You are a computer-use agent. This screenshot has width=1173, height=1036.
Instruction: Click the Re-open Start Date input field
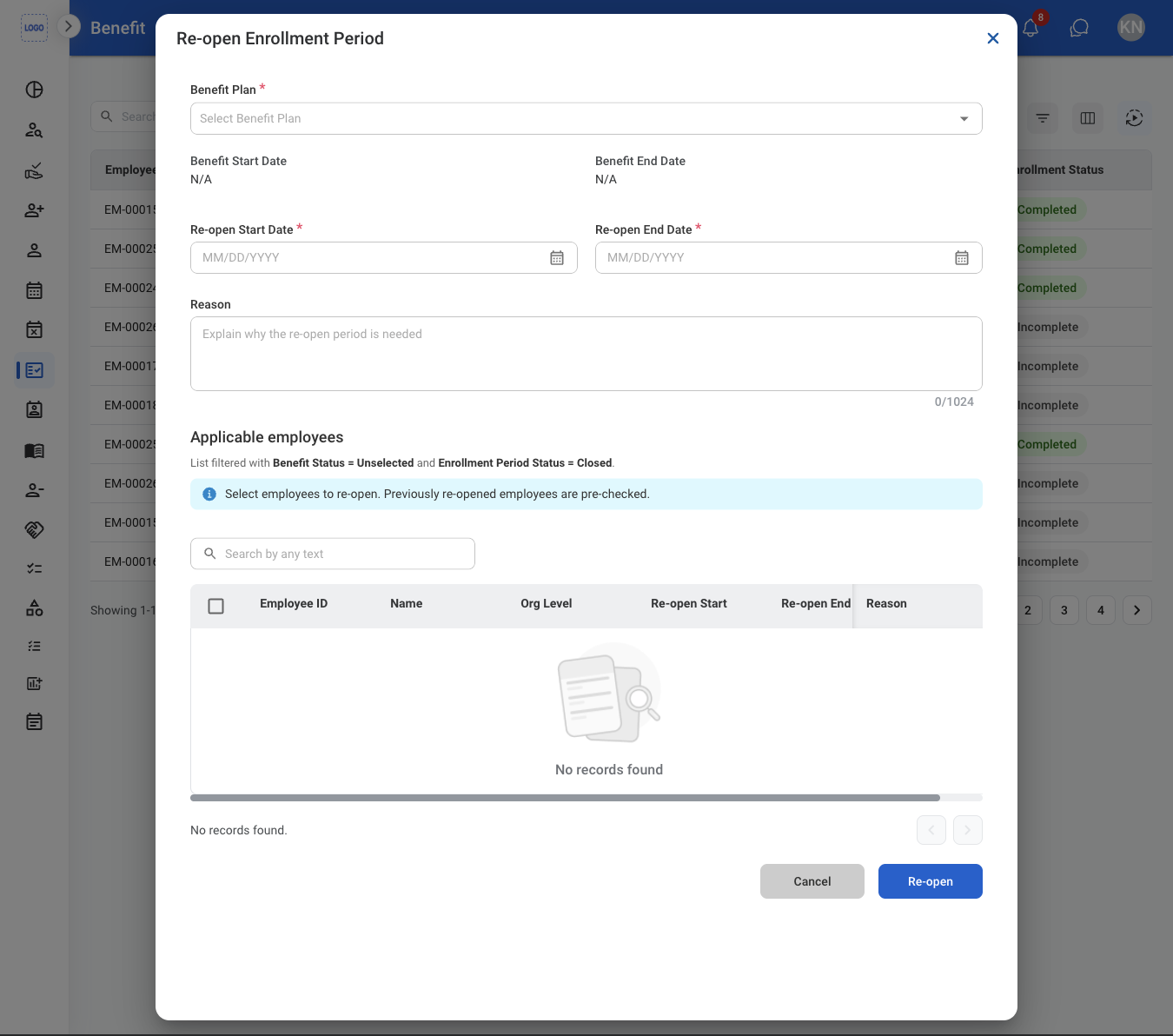pyautogui.click(x=384, y=257)
